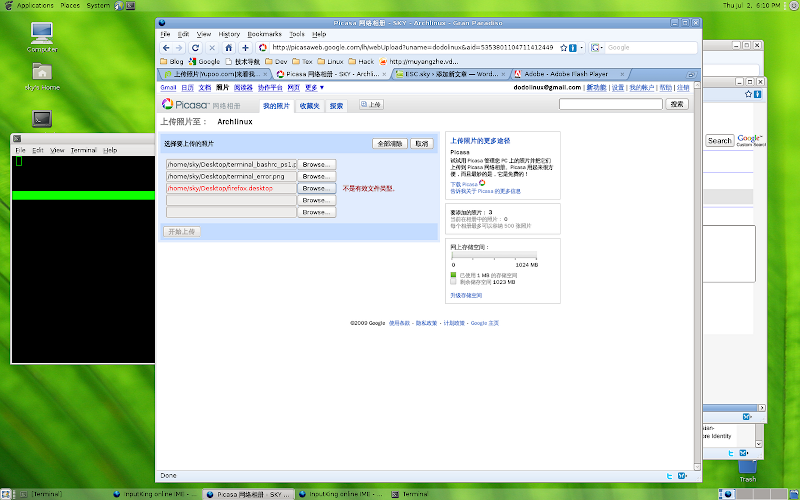Click the Firefox URL address field

pos(412,47)
